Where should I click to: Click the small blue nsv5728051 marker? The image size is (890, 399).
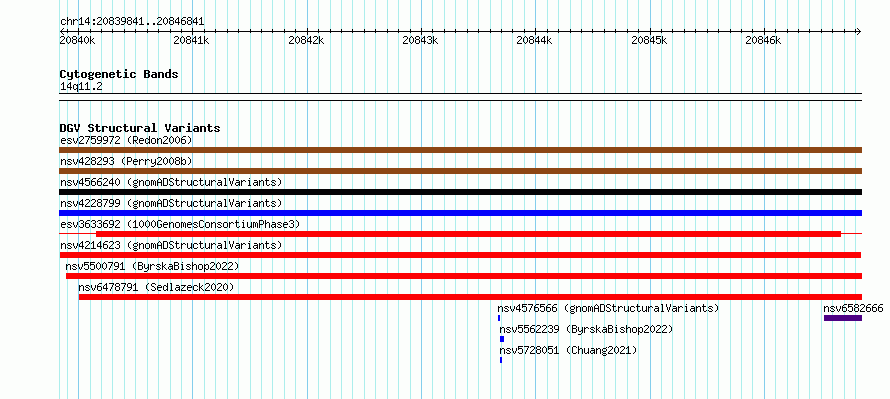[x=501, y=360]
